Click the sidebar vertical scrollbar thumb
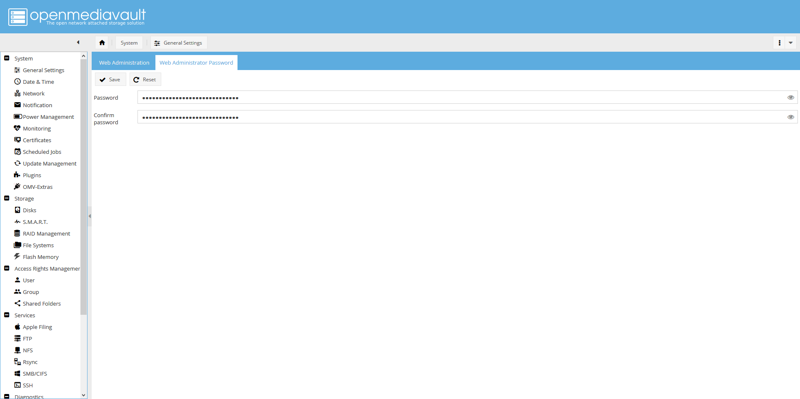The image size is (800, 399). tap(84, 186)
